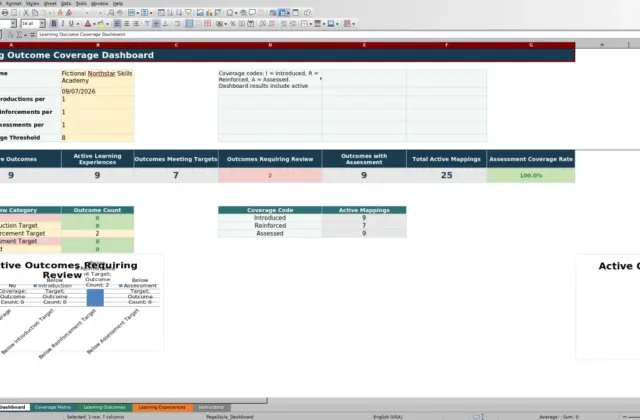Toggle Bold formatting
This screenshot has height=420, width=640.
pyautogui.click(x=54, y=24)
